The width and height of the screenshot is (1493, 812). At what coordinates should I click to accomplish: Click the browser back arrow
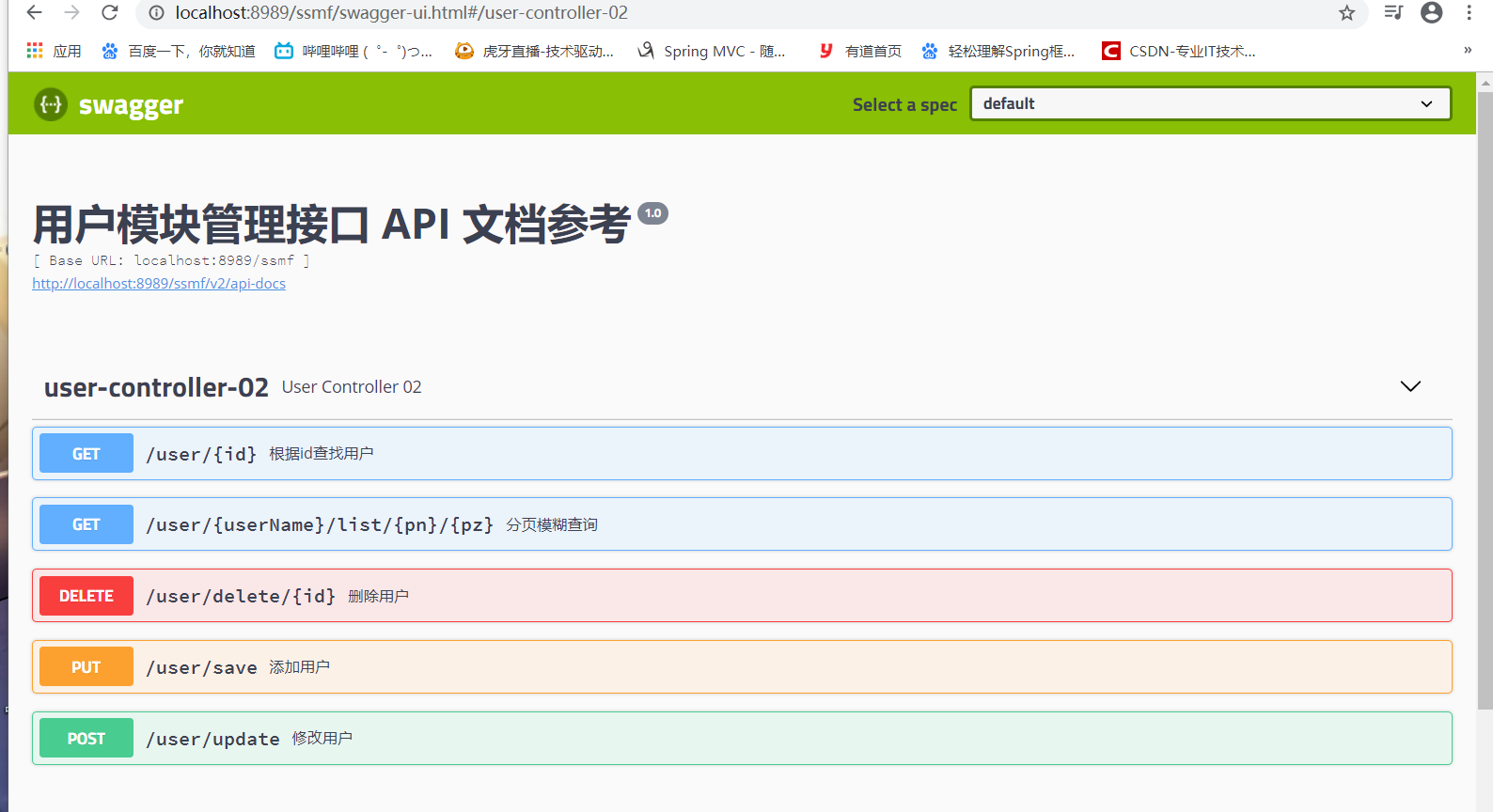[x=35, y=12]
